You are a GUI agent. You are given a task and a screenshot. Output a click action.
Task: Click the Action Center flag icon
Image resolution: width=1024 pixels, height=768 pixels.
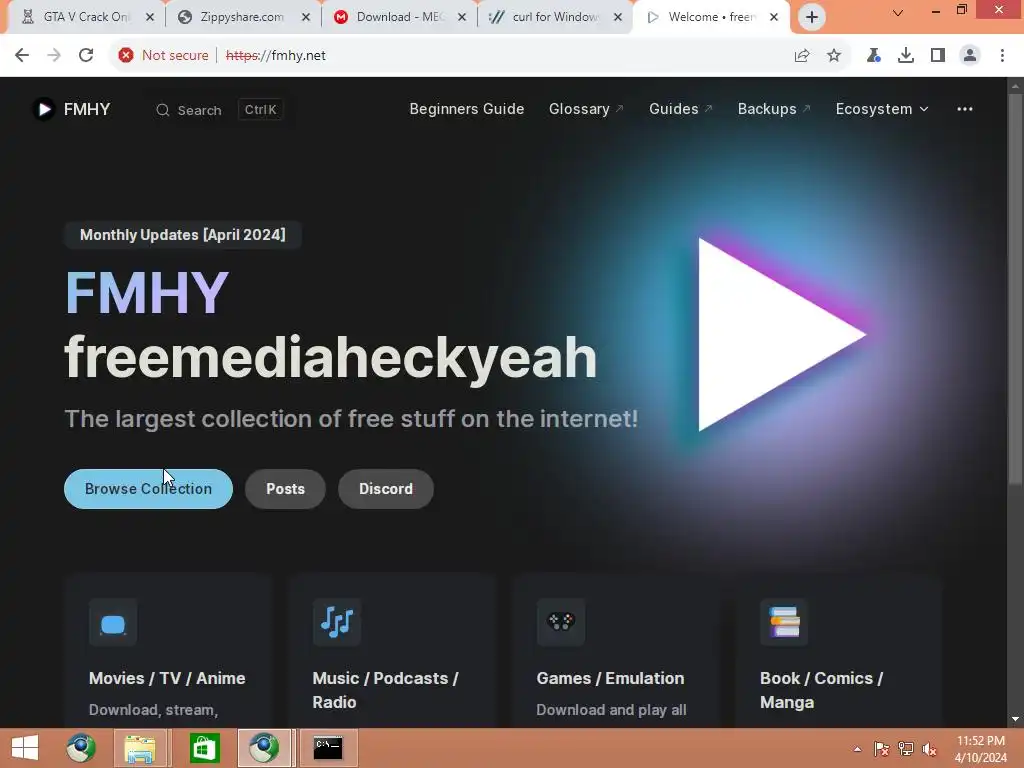[x=882, y=749]
